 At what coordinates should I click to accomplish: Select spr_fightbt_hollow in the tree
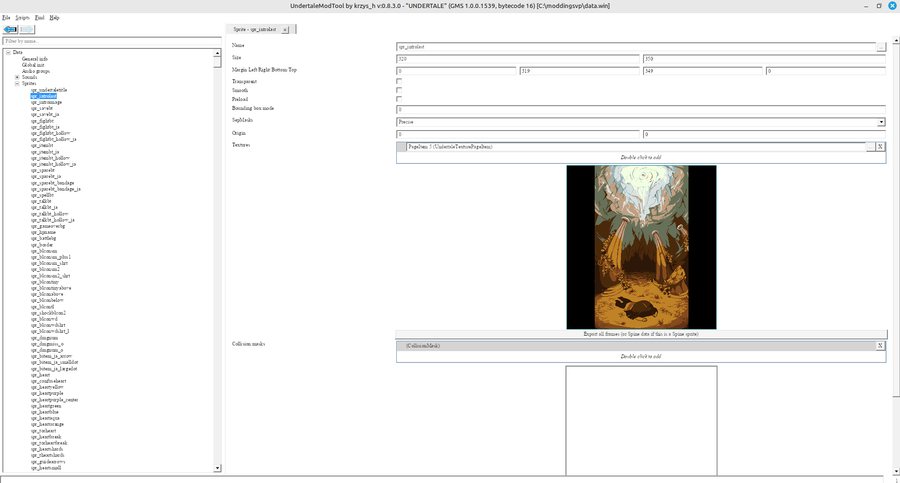click(x=51, y=133)
